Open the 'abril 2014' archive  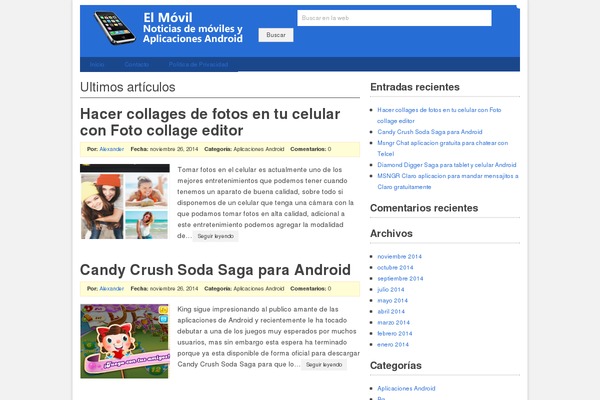(391, 312)
